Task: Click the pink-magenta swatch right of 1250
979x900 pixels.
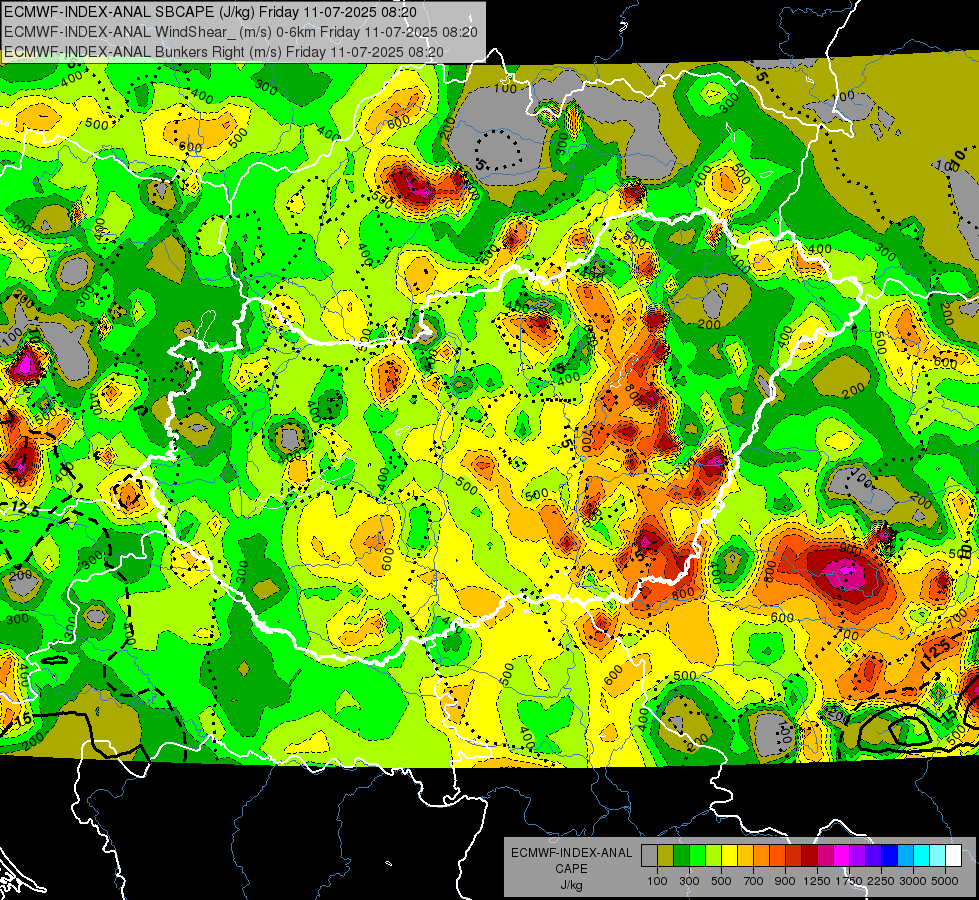Action: (x=825, y=856)
